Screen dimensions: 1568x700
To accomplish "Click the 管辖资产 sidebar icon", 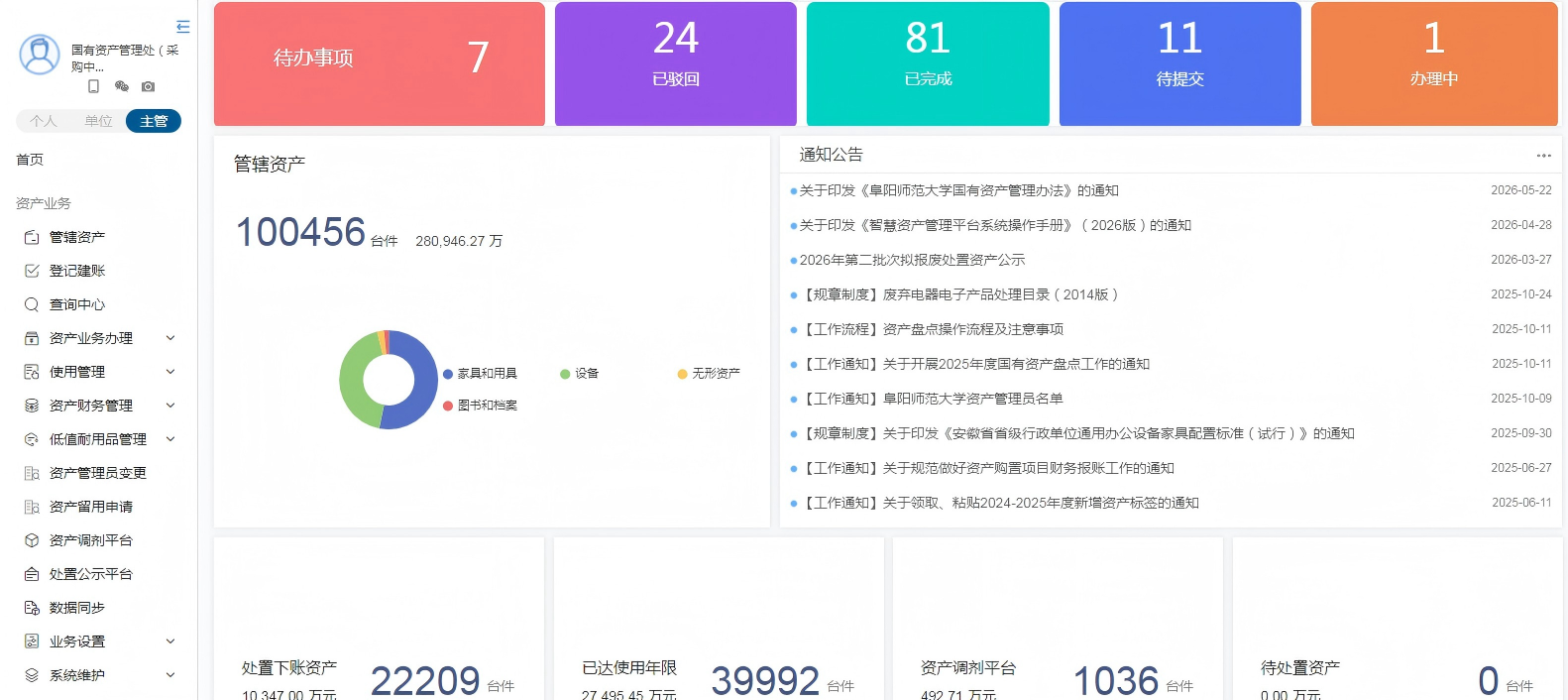I will (x=32, y=237).
